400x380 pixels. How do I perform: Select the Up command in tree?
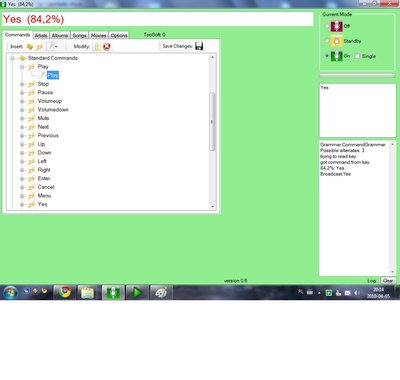tap(41, 144)
